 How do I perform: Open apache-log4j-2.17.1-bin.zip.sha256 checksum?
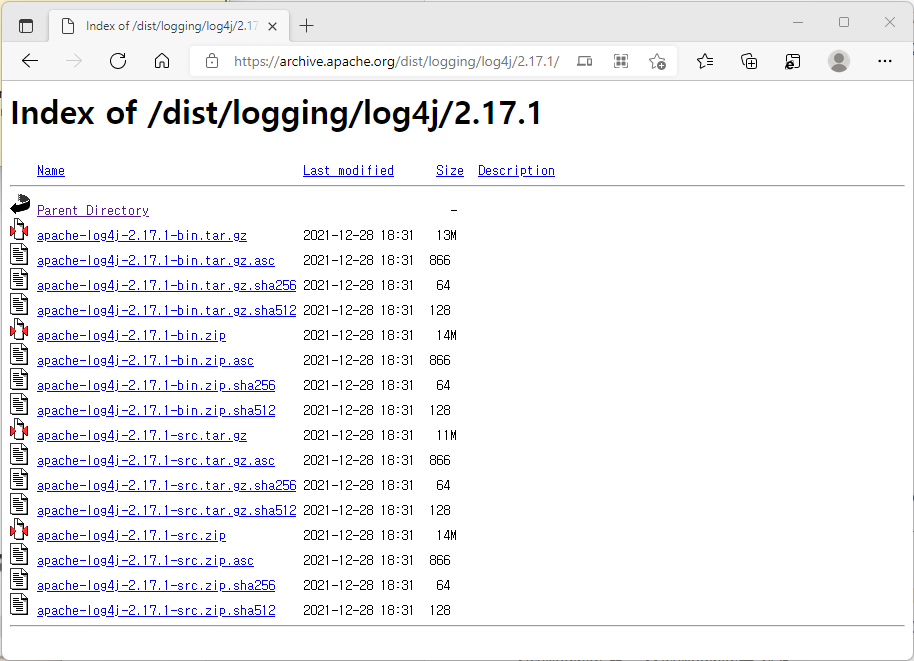pyautogui.click(x=156, y=386)
